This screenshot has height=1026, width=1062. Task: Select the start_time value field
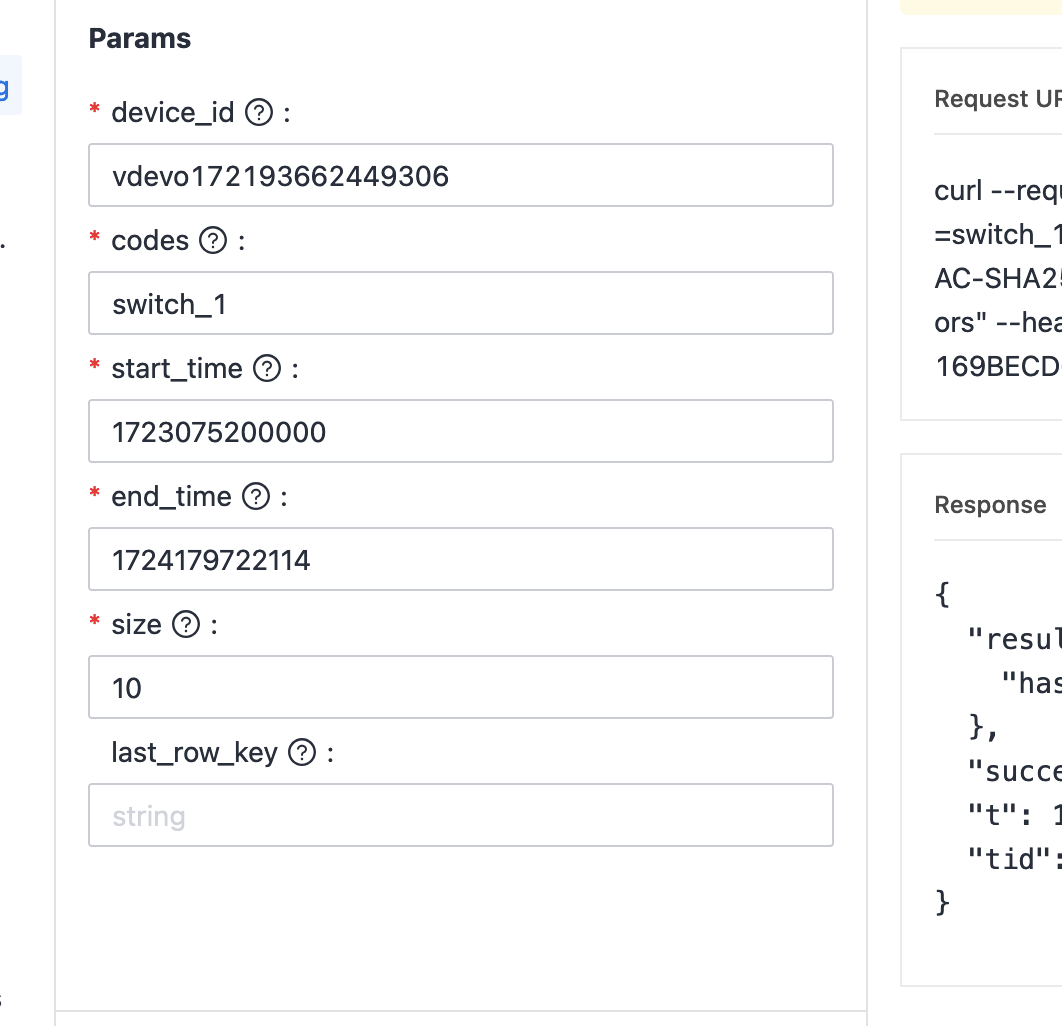point(460,432)
